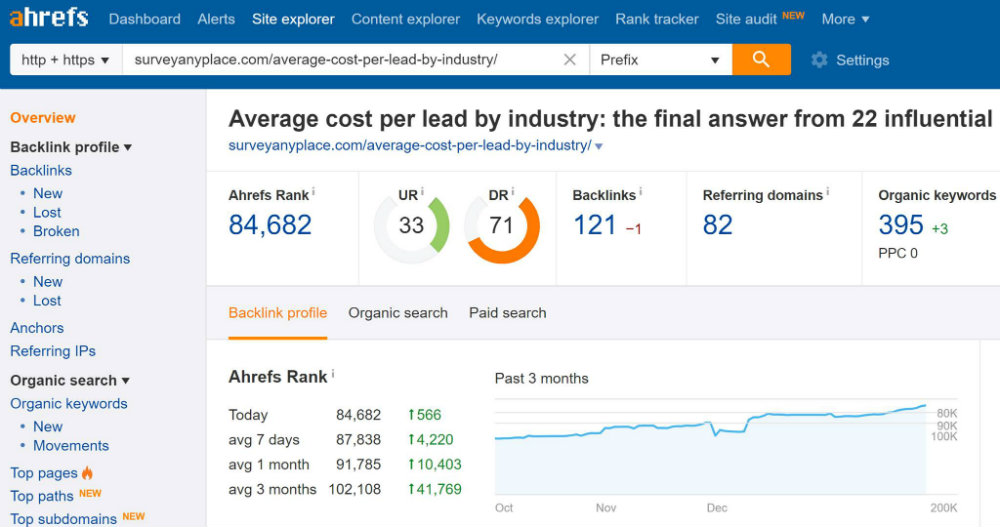Select Site explorer in the top navigation
This screenshot has width=1000, height=527.
click(293, 19)
